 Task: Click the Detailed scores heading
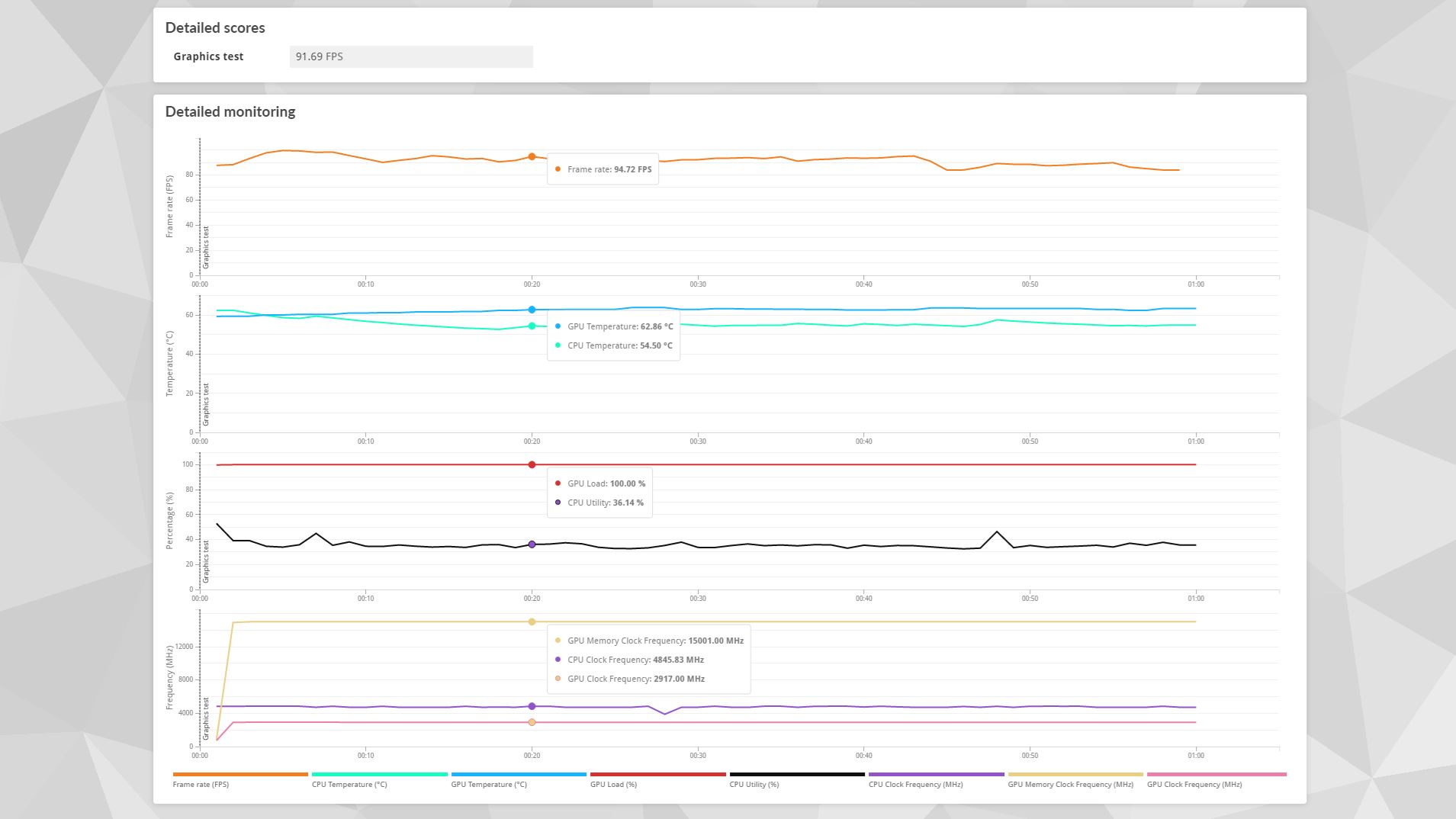(x=215, y=27)
